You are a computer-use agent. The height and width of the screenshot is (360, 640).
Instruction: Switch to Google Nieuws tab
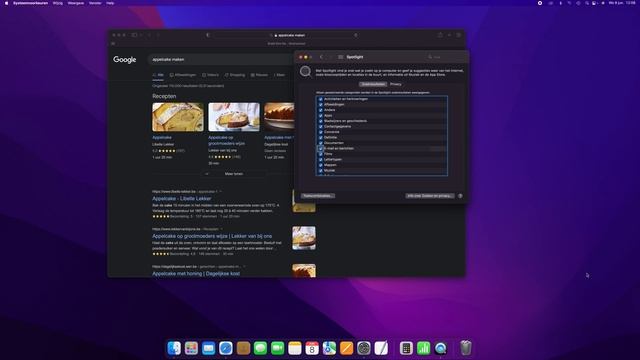260,75
